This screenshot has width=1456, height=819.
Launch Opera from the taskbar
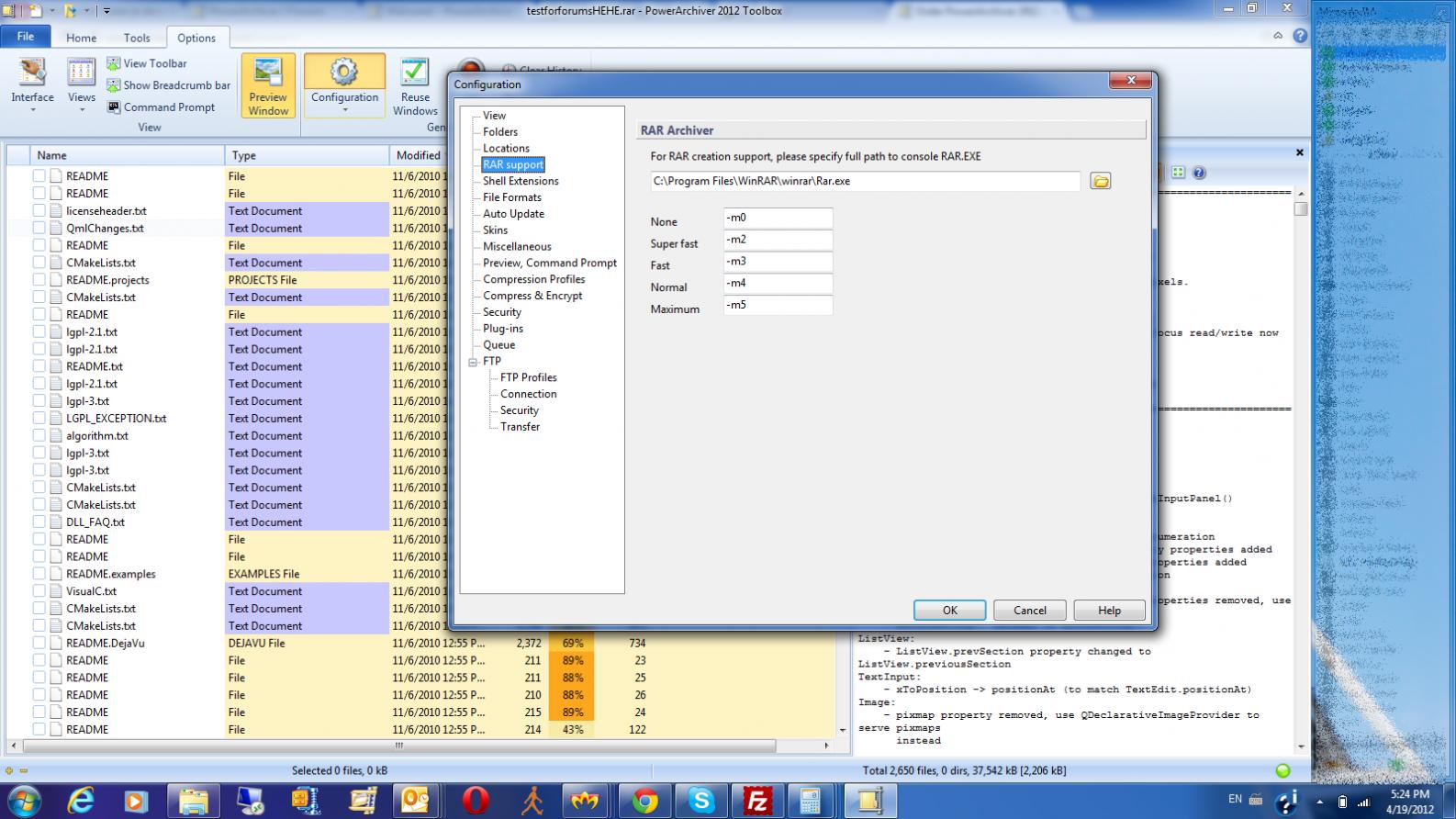coord(475,801)
